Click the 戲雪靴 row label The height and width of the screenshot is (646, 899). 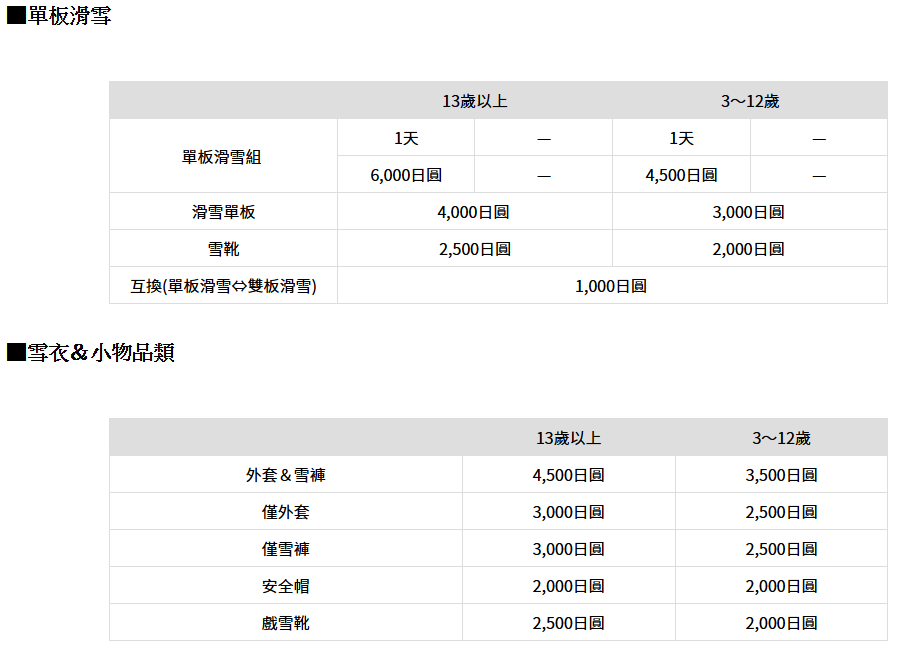(285, 623)
